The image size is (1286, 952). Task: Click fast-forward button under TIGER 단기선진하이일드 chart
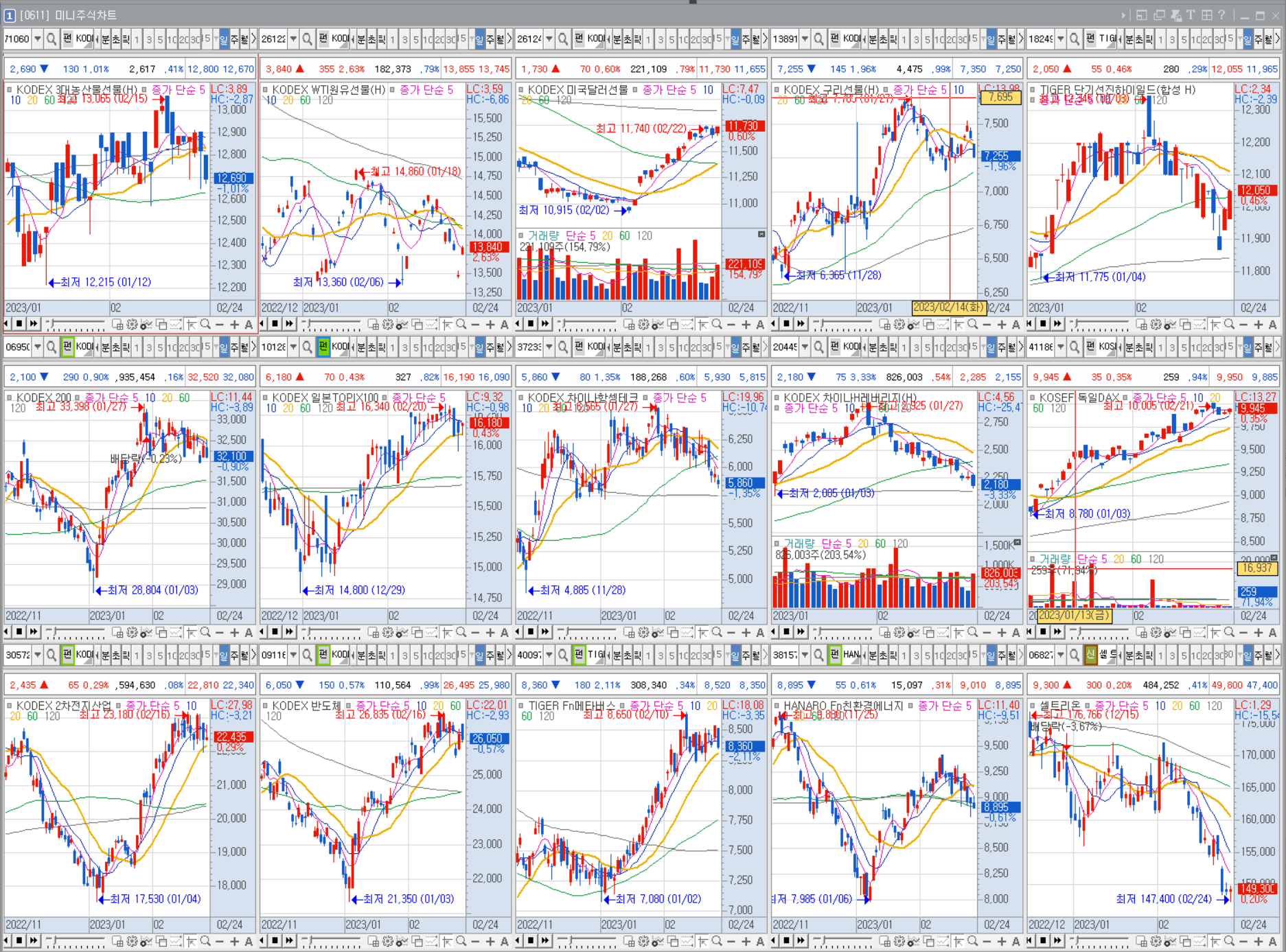(1057, 324)
